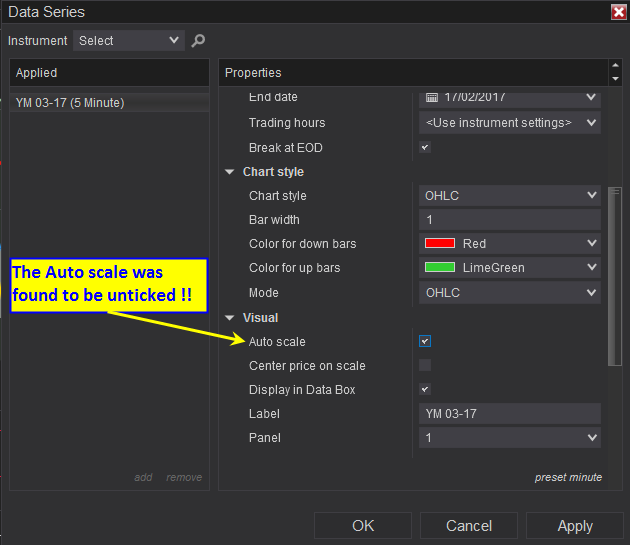This screenshot has width=630, height=545.
Task: Toggle the Display in Data Box checkbox
Action: 425,389
